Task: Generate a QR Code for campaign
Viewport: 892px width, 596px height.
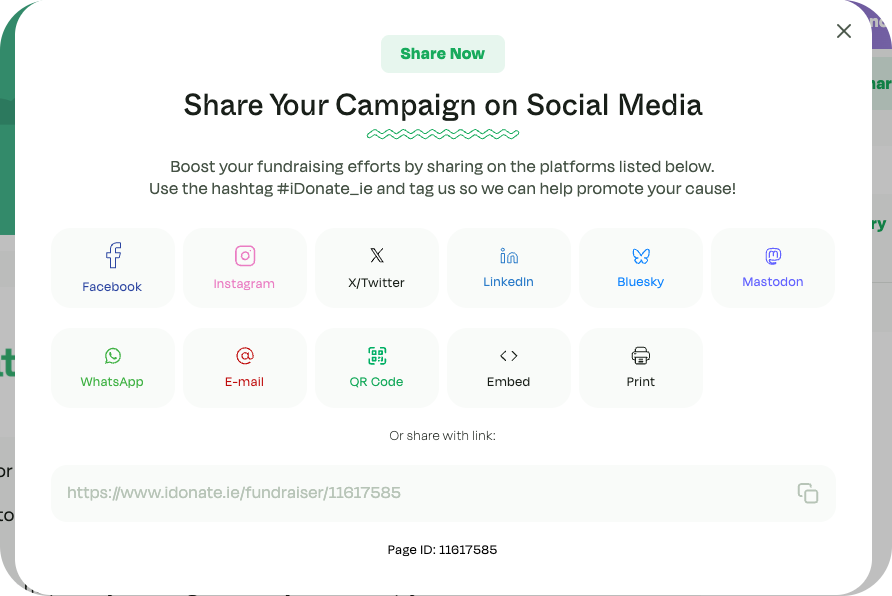Action: coord(377,356)
